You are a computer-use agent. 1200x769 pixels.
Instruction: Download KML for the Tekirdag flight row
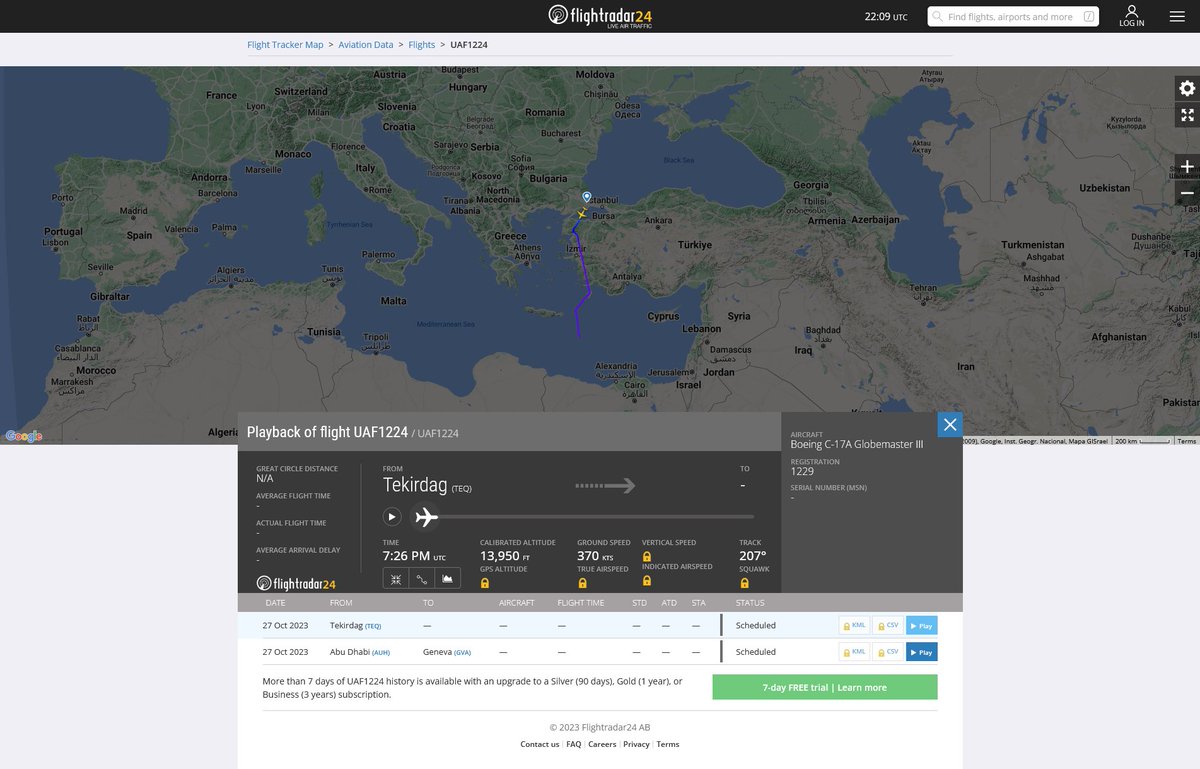click(x=854, y=625)
